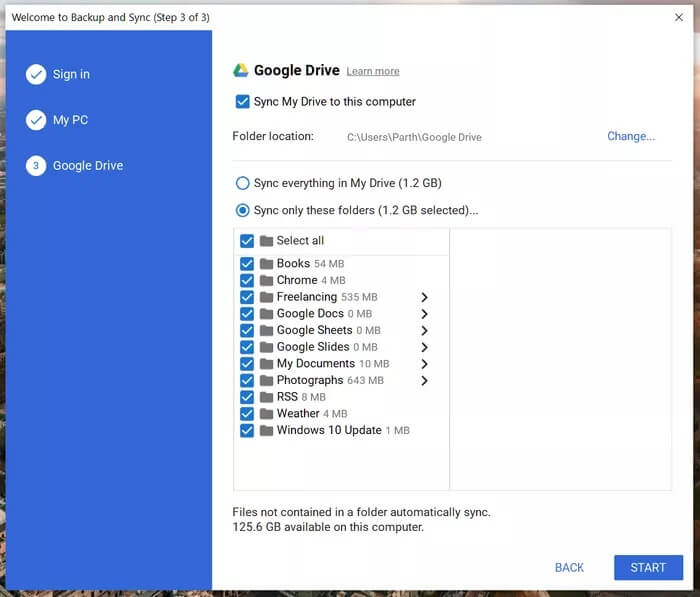Select Sync everything in My Drive

242,183
